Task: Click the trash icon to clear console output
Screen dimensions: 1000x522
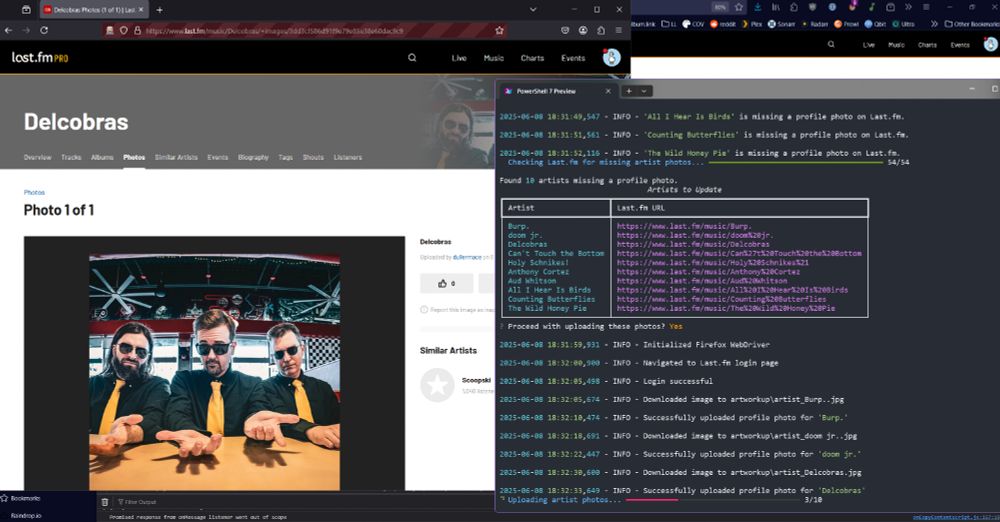Action: pyautogui.click(x=105, y=502)
